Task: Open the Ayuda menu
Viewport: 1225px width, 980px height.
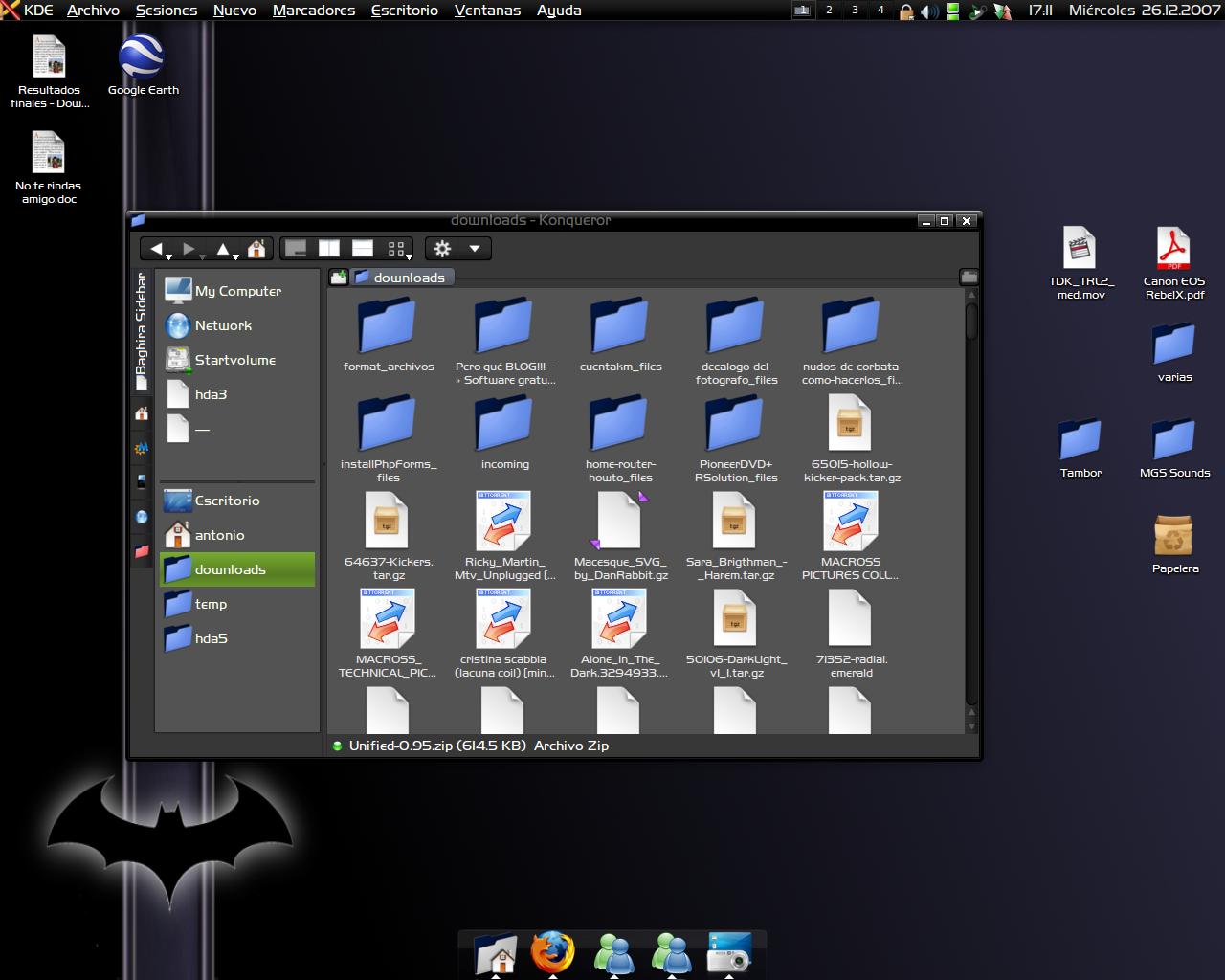Action: [559, 11]
